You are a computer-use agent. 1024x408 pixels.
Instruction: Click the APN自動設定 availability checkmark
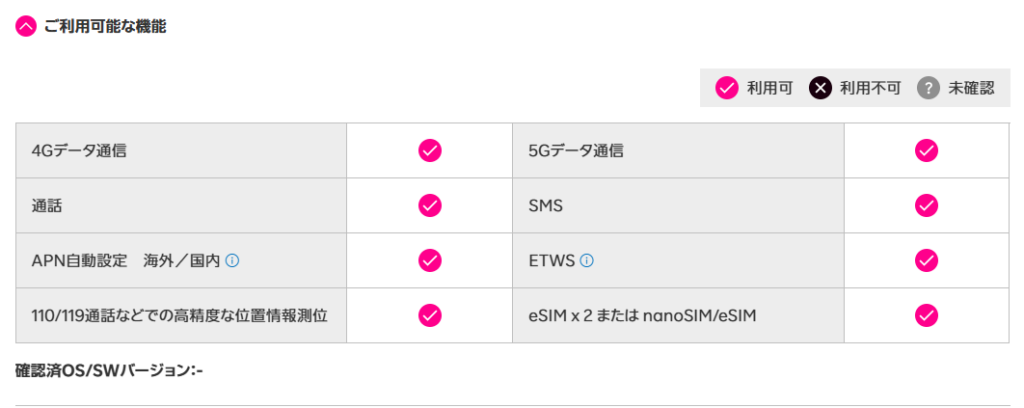click(x=430, y=261)
